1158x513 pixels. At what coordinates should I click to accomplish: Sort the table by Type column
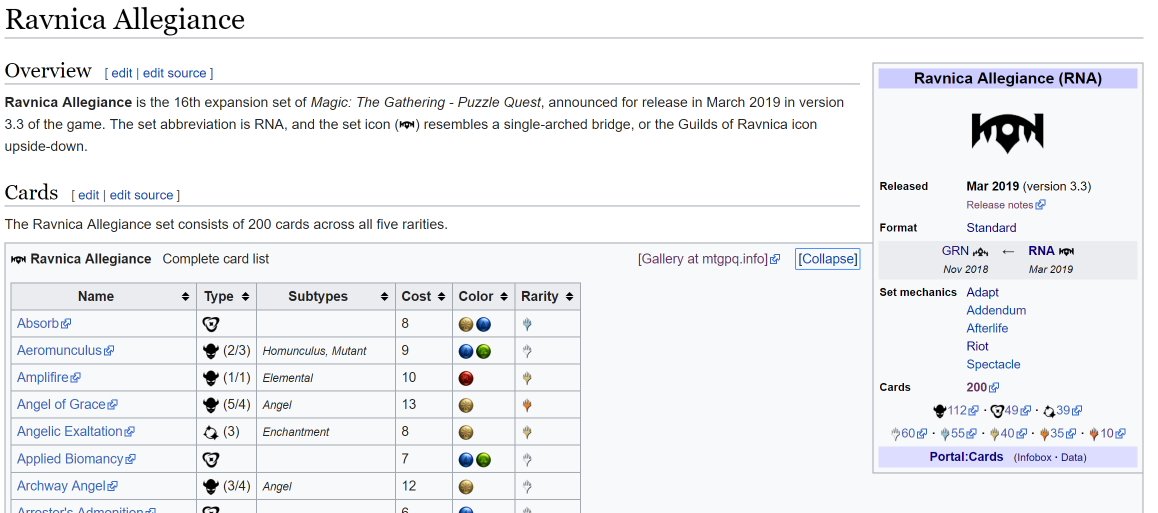227,296
